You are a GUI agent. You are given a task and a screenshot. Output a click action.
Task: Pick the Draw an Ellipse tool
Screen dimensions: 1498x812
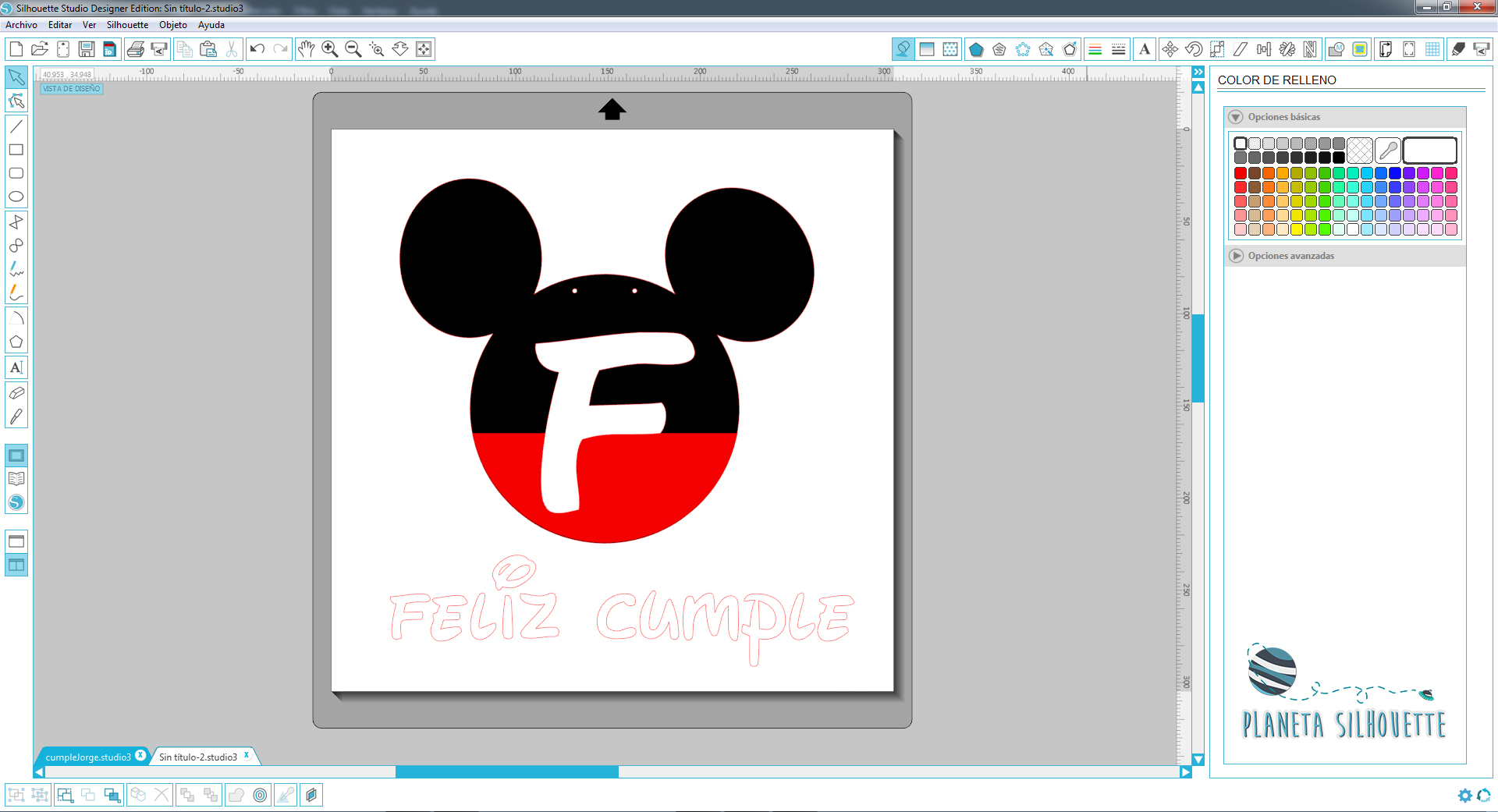(16, 197)
